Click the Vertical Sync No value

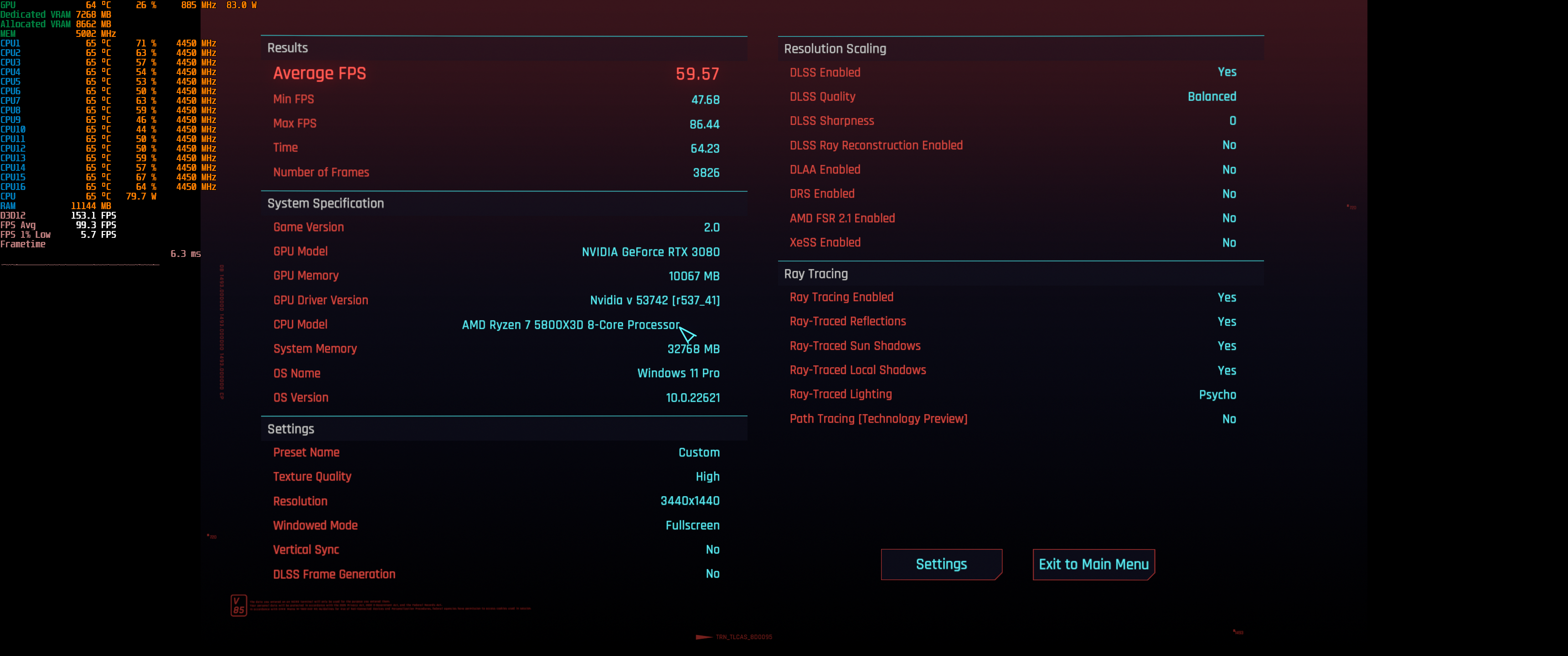click(x=712, y=549)
